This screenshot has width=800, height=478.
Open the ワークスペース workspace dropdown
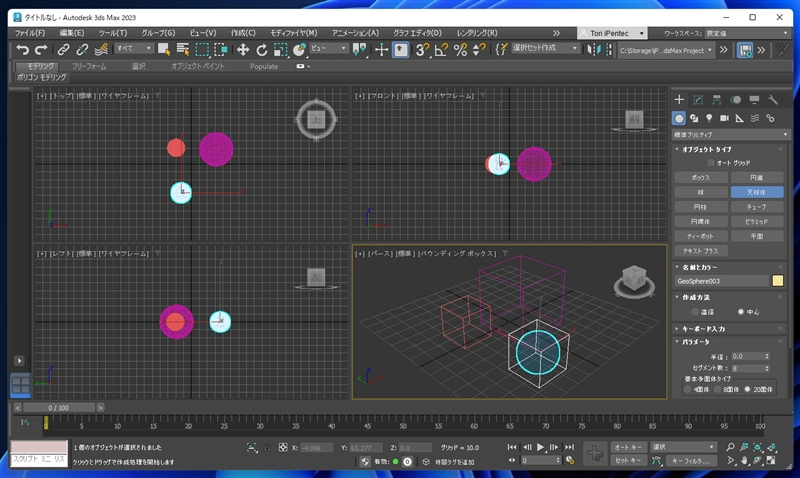point(747,33)
